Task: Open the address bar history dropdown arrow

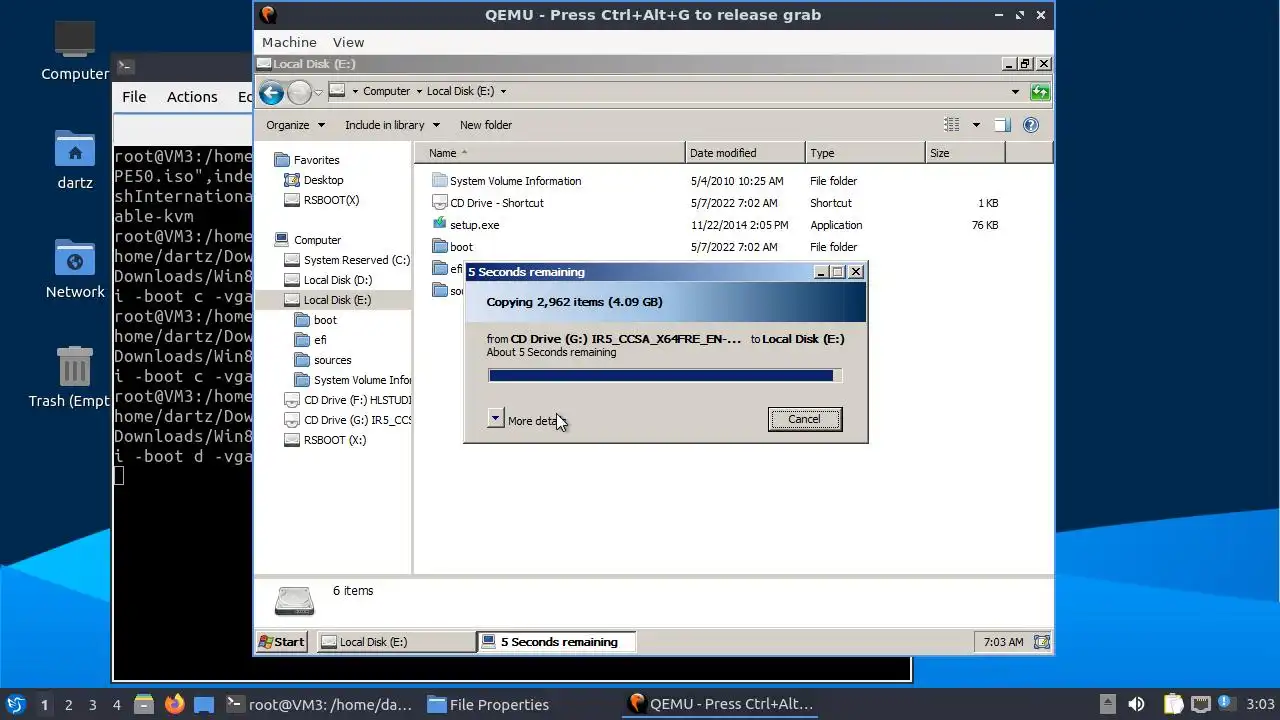Action: click(1015, 92)
